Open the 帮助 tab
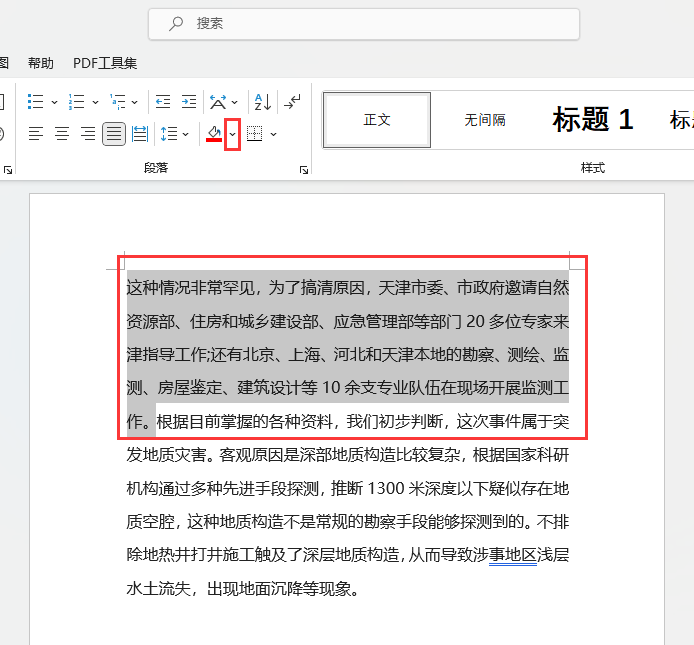Image resolution: width=694 pixels, height=645 pixels. [41, 63]
